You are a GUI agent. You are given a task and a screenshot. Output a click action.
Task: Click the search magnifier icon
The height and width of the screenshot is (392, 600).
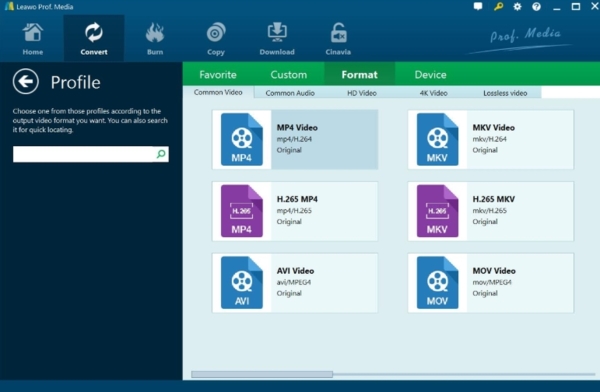click(x=161, y=154)
